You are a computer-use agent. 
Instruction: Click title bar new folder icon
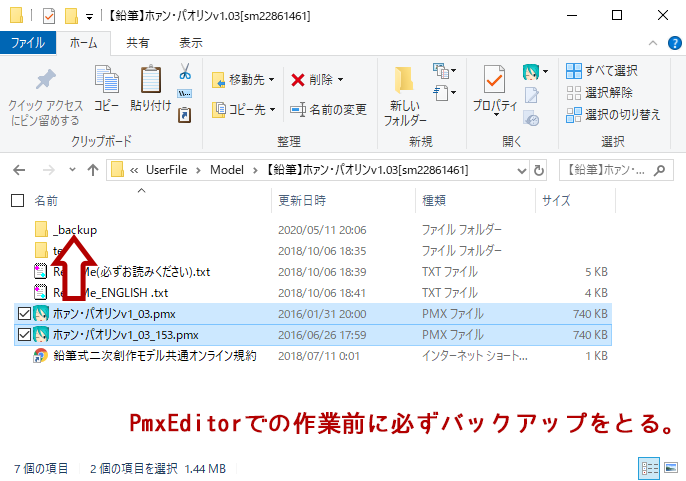click(71, 16)
